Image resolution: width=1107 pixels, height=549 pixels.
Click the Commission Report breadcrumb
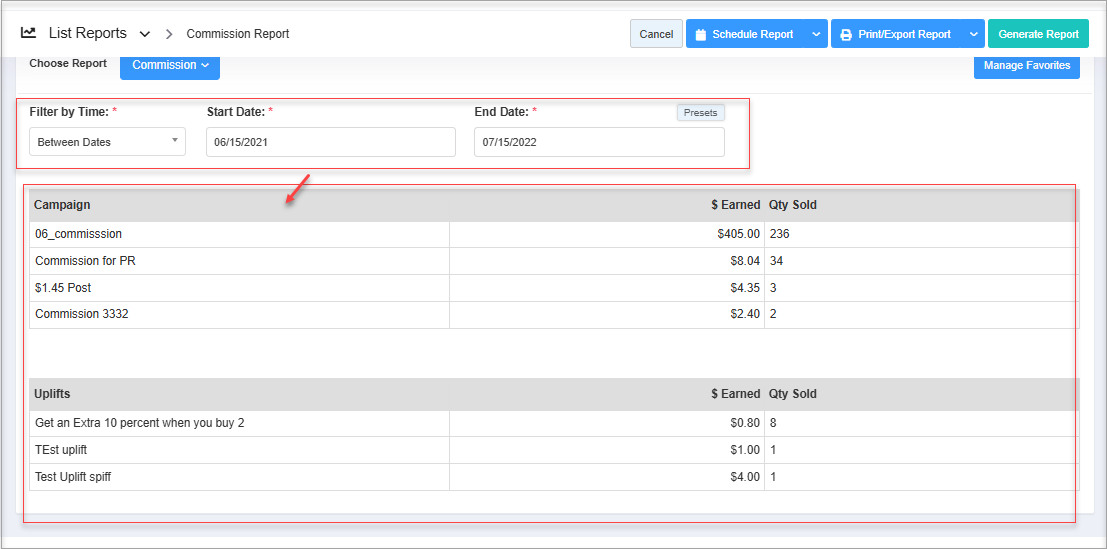(238, 34)
